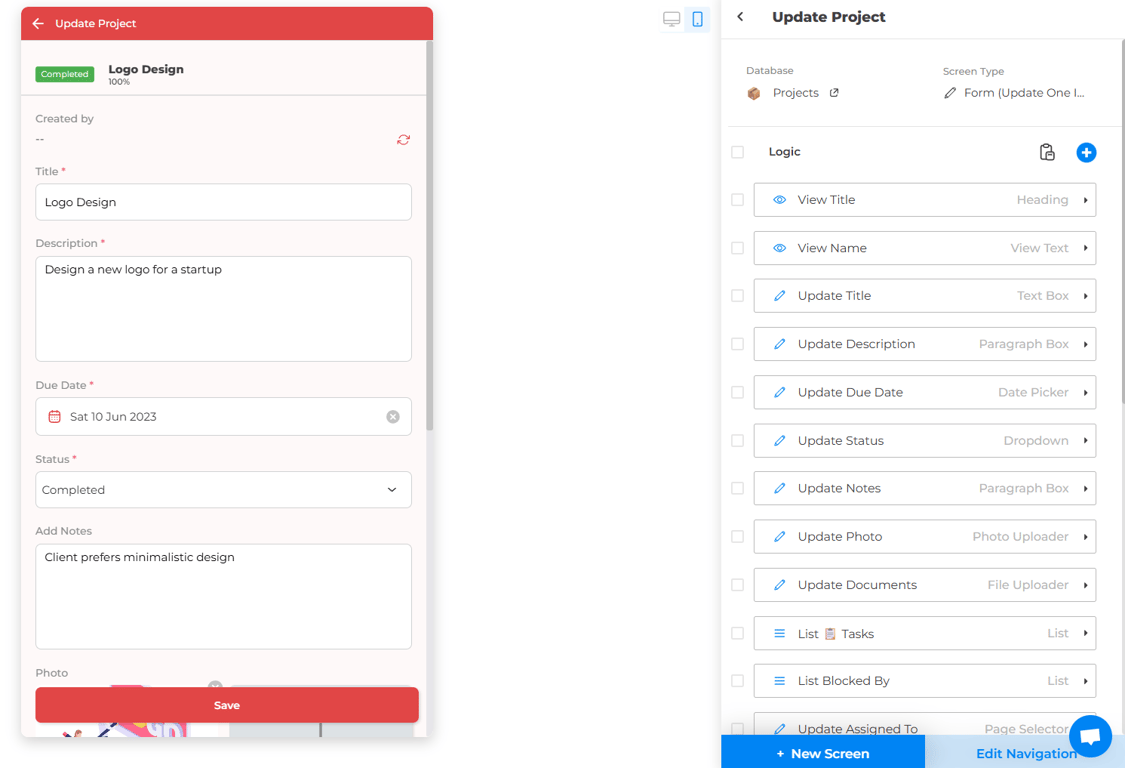Click the pencil icon on Update Notes row
Image resolution: width=1125 pixels, height=768 pixels.
point(779,488)
